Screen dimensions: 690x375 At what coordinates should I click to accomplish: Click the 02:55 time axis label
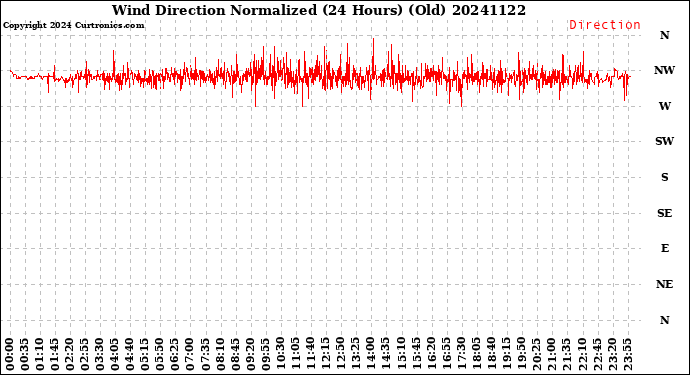coord(85,355)
